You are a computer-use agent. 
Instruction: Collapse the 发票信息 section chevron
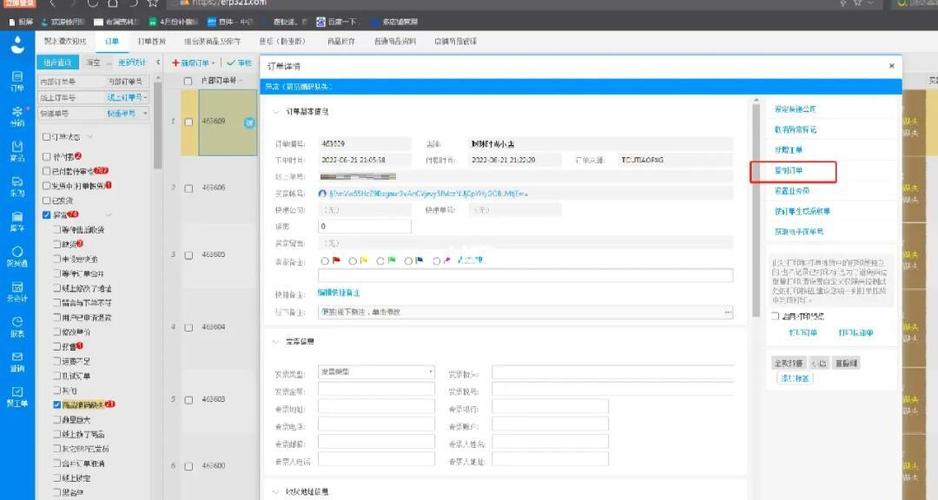276,342
